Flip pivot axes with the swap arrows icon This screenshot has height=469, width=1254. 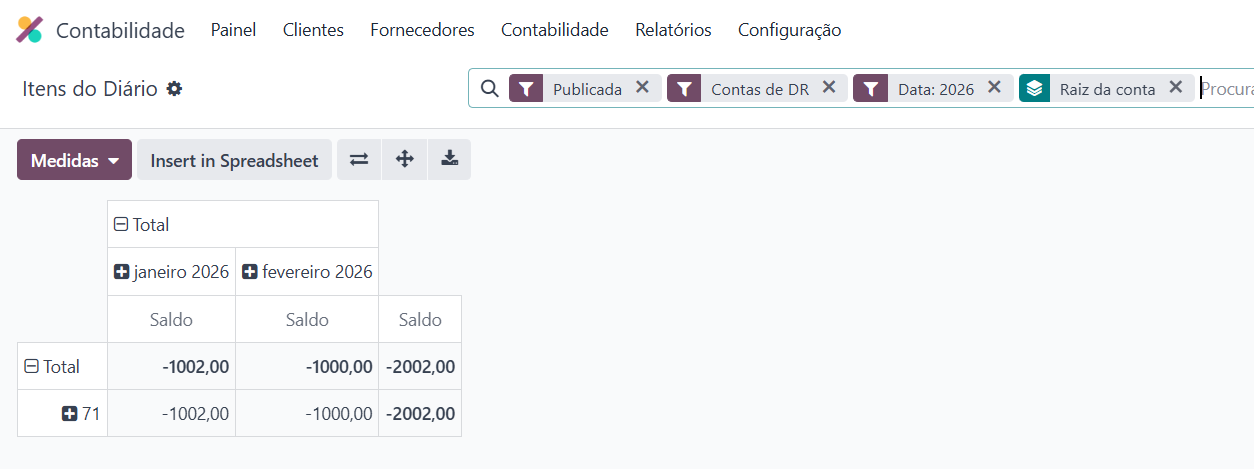[359, 159]
